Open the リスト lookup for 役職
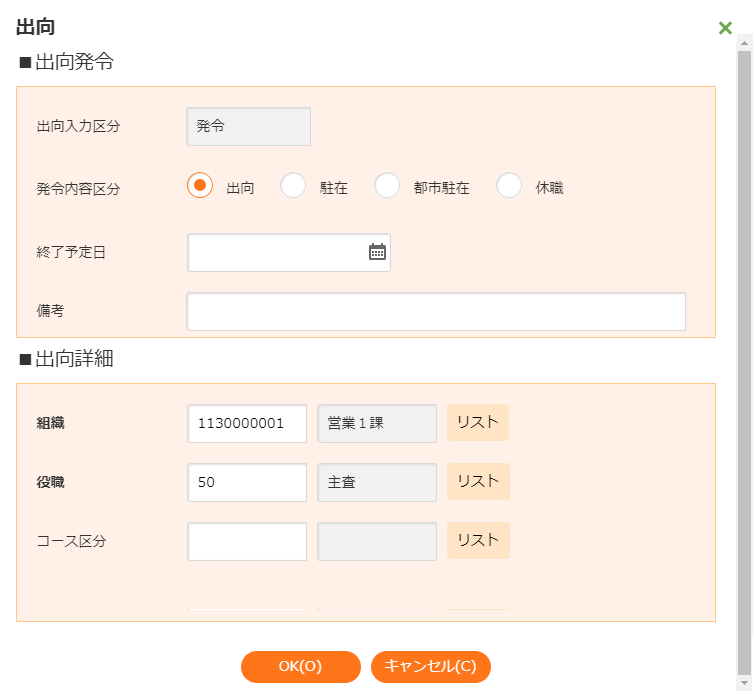Image resolution: width=754 pixels, height=694 pixels. coord(478,482)
